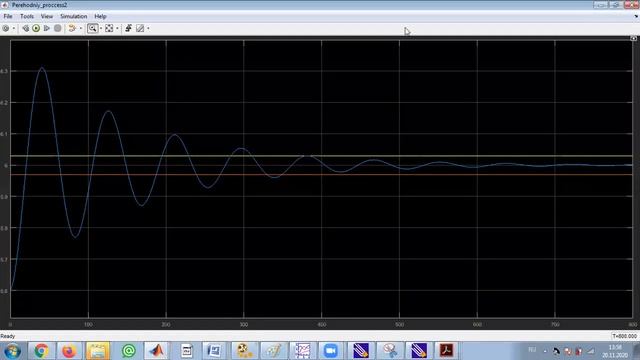640x360 pixels.
Task: Open Windows Explorer folder in taskbar
Action: click(98, 351)
